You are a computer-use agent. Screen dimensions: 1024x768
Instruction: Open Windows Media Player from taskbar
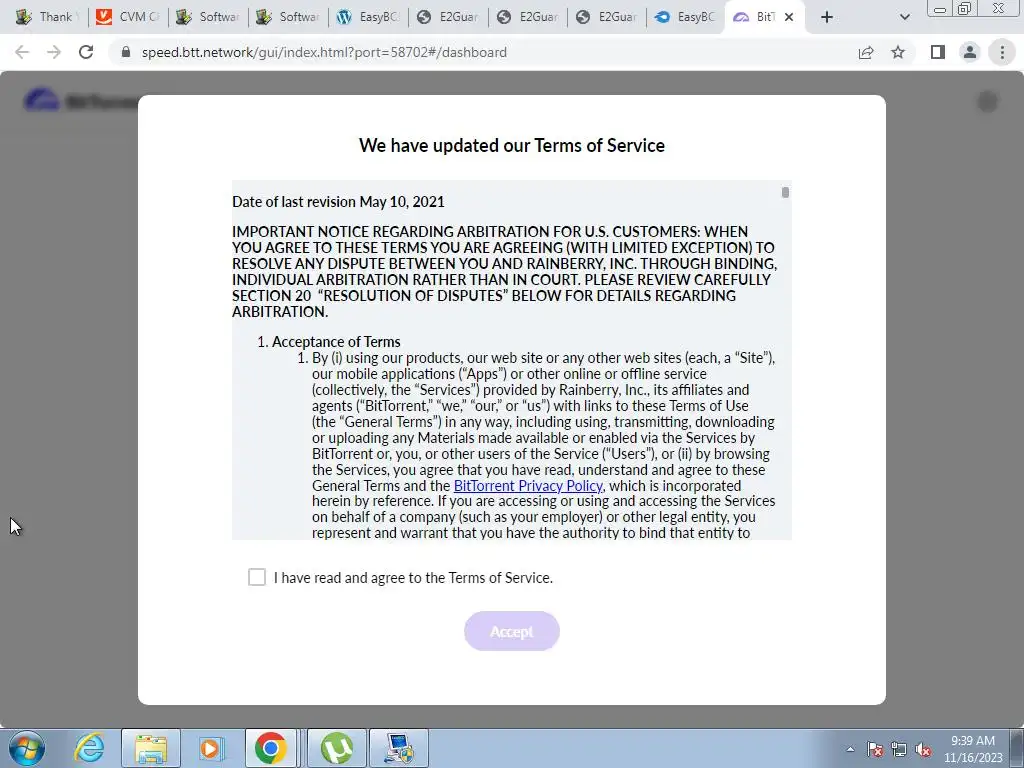click(x=210, y=748)
